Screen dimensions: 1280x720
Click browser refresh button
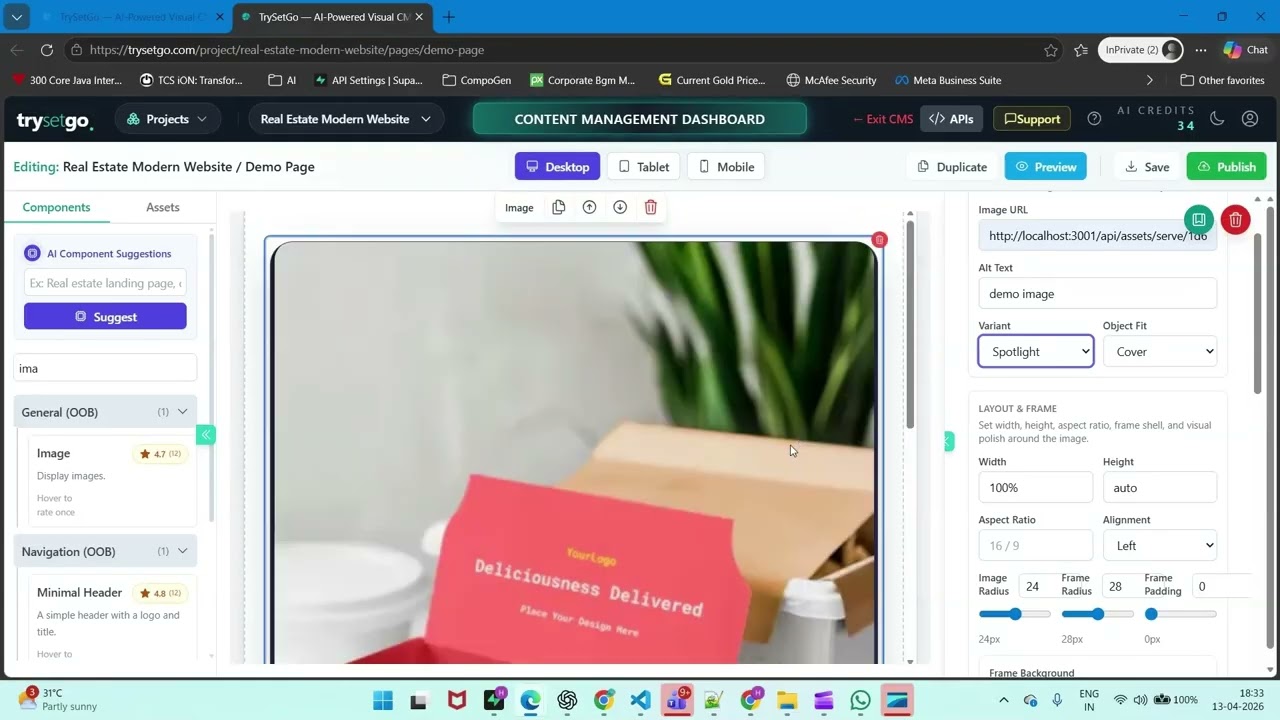coord(47,50)
